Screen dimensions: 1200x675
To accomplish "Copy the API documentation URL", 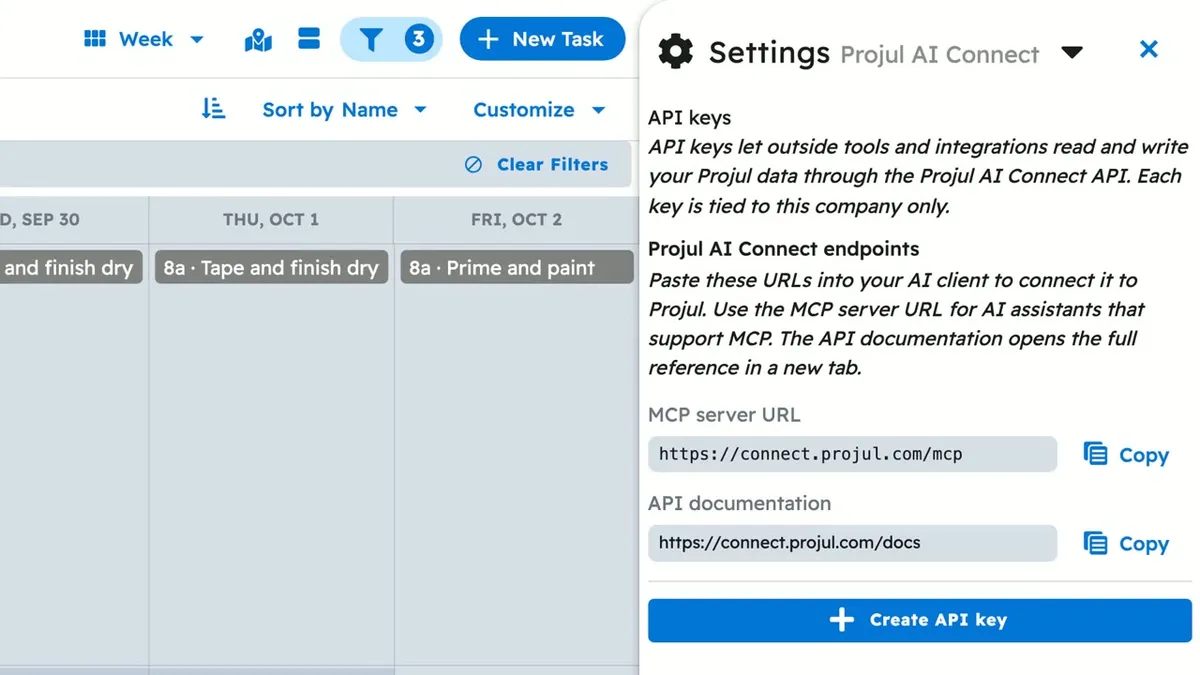I will tap(1126, 544).
